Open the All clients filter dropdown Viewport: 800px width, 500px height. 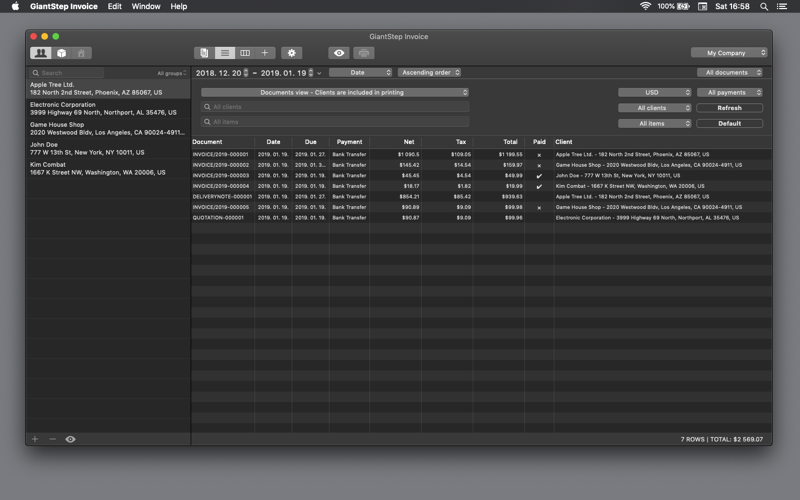point(655,108)
